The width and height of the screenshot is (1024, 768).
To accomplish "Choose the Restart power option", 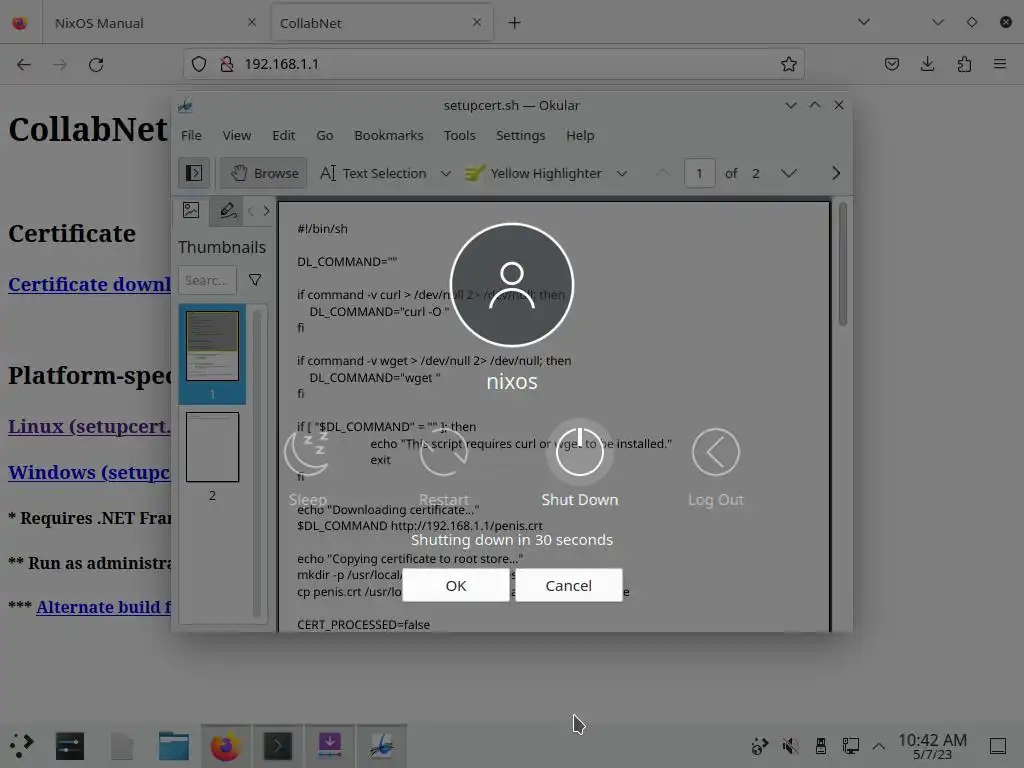I will (x=443, y=468).
